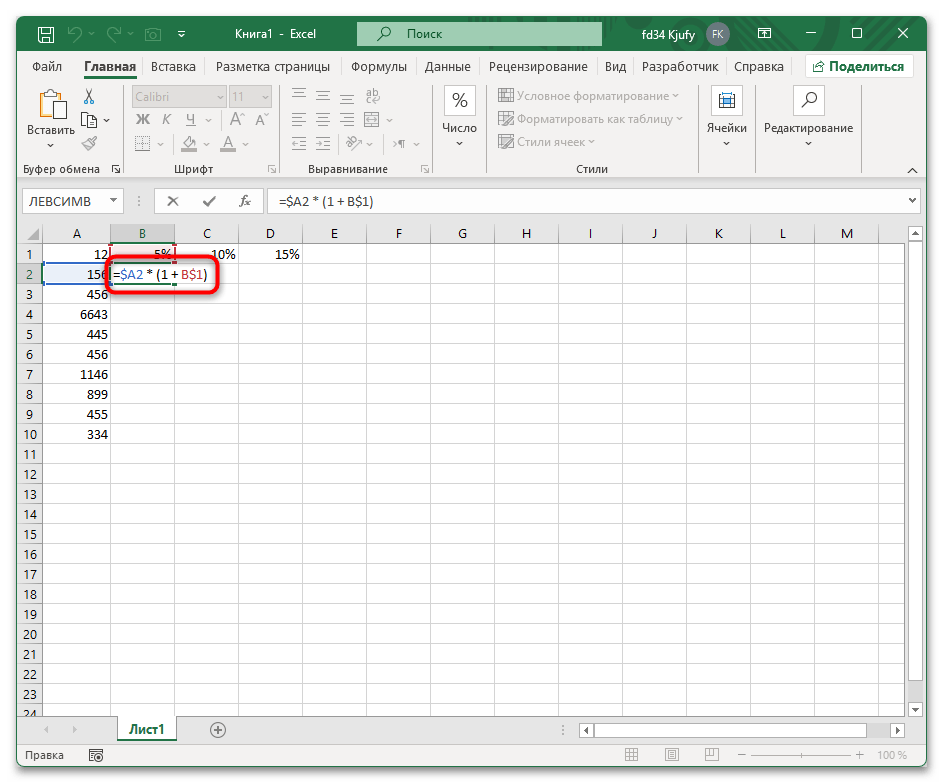Viewport: 943px width, 783px height.
Task: Click the Вставить paste icon
Action: point(52,104)
